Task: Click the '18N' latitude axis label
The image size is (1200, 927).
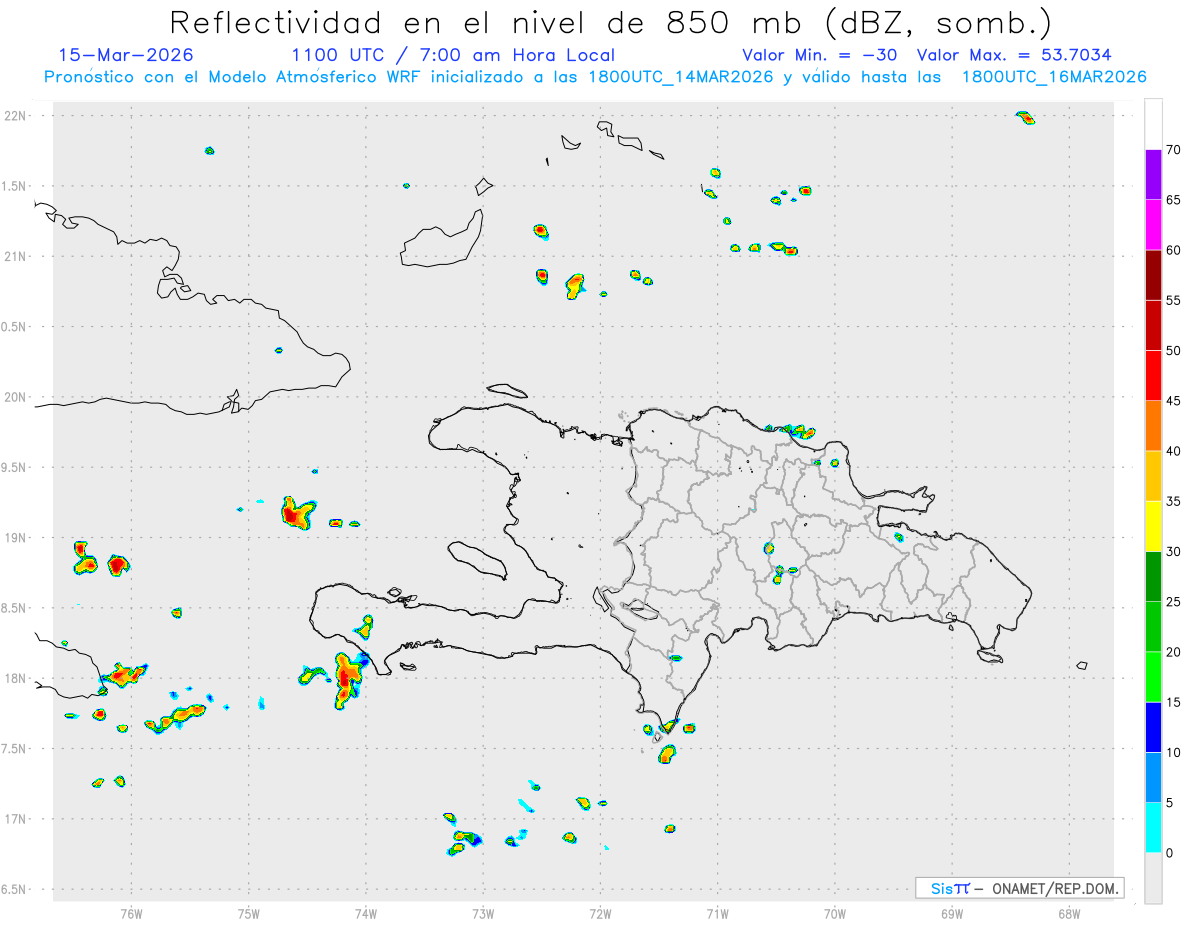Action: [16, 678]
